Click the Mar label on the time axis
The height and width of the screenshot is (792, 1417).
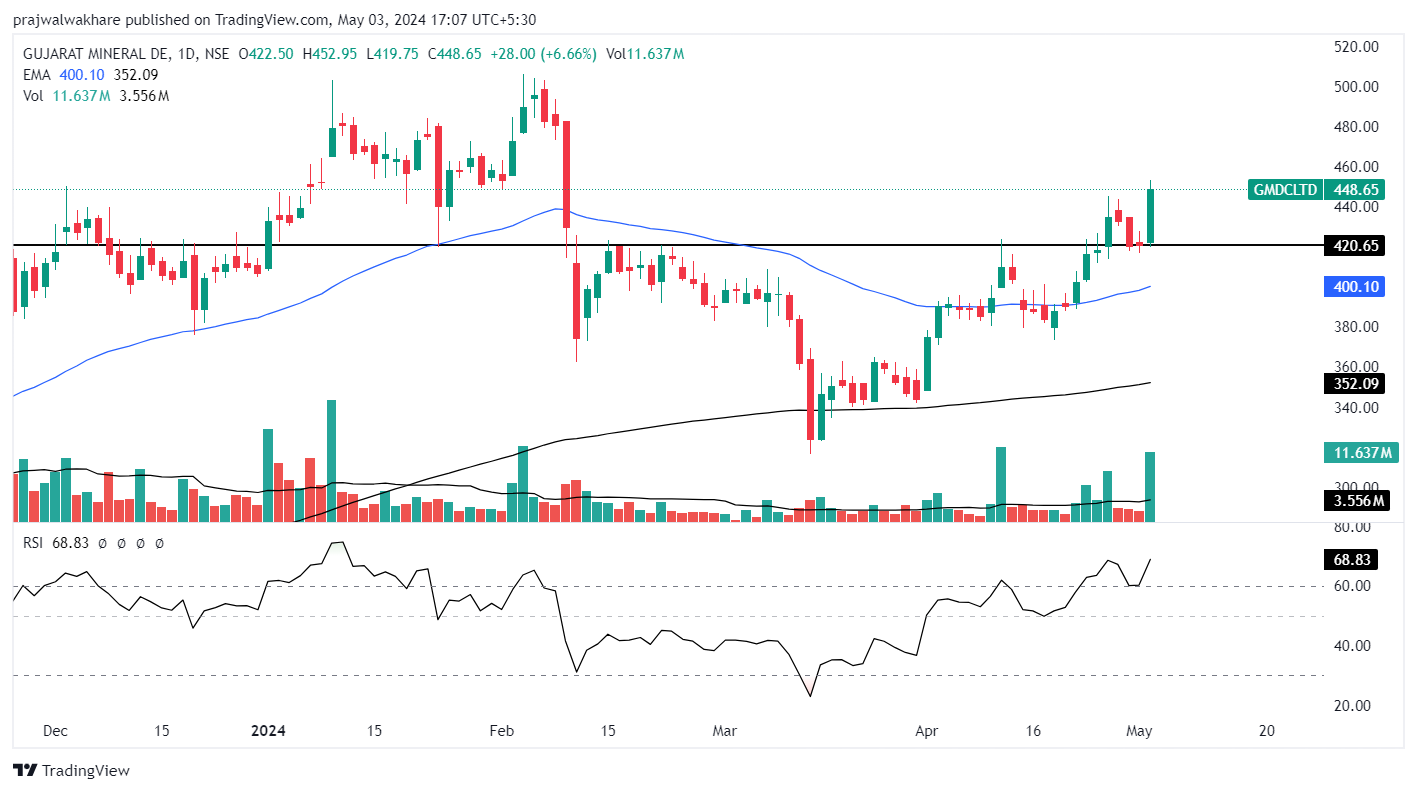coord(723,731)
